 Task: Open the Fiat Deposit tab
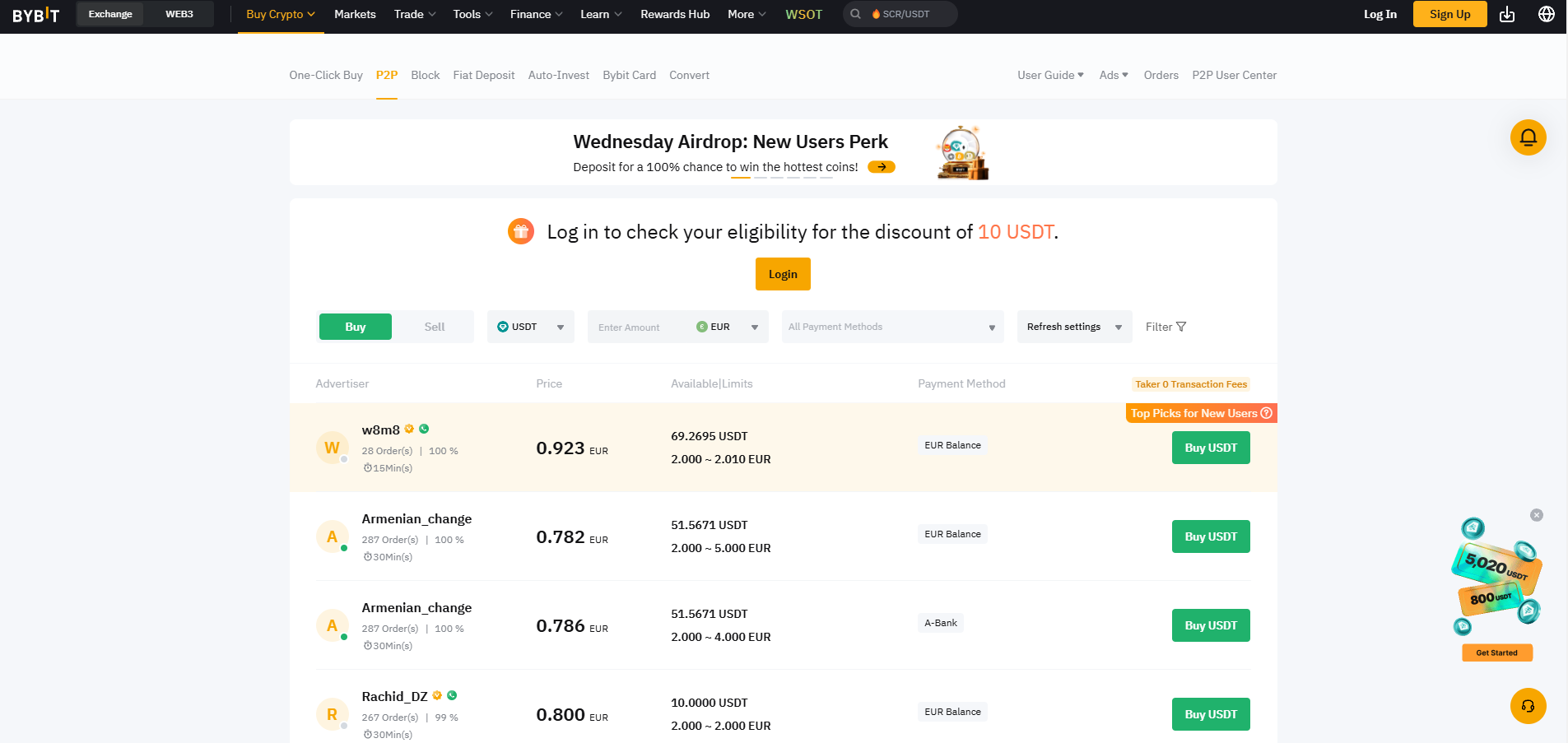484,75
